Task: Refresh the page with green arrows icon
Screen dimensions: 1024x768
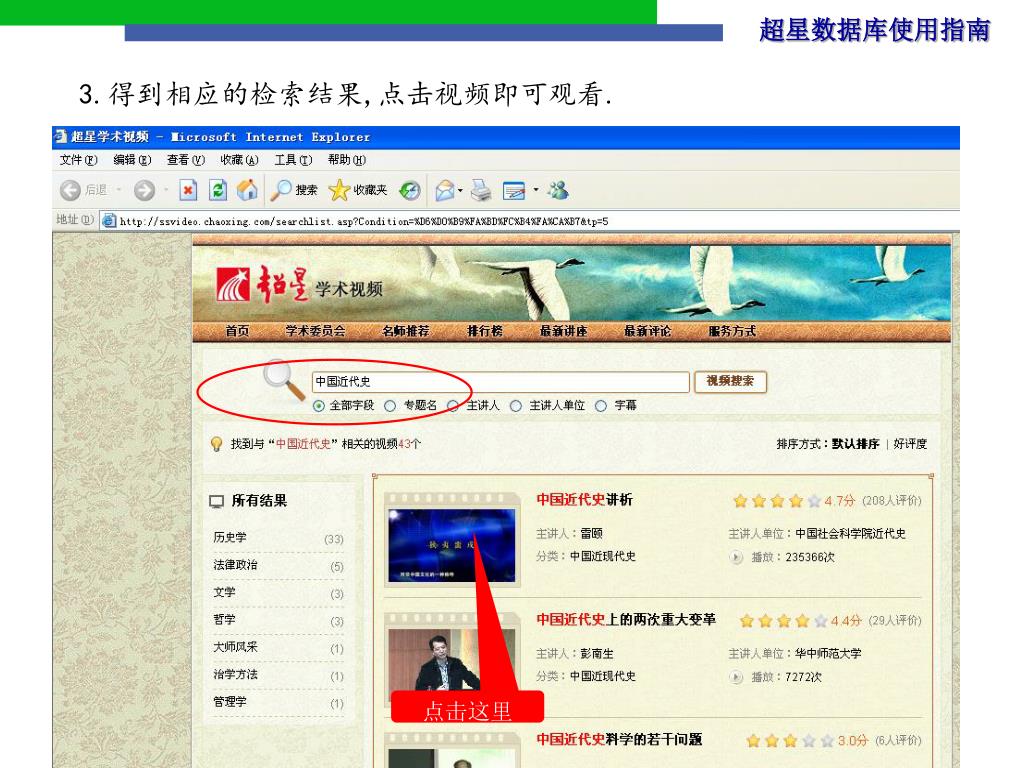Action: click(217, 190)
